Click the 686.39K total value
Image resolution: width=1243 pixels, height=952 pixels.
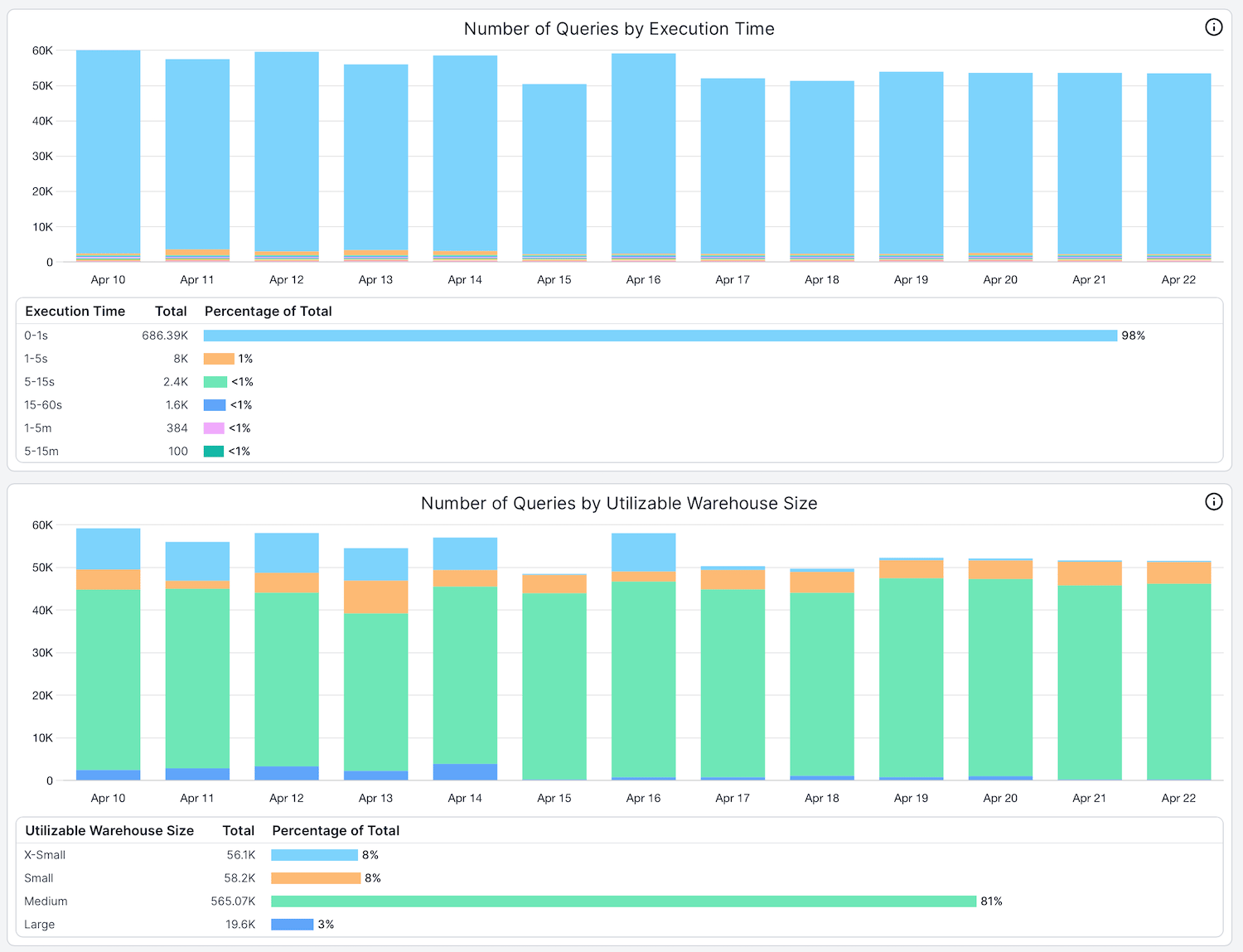tap(165, 336)
